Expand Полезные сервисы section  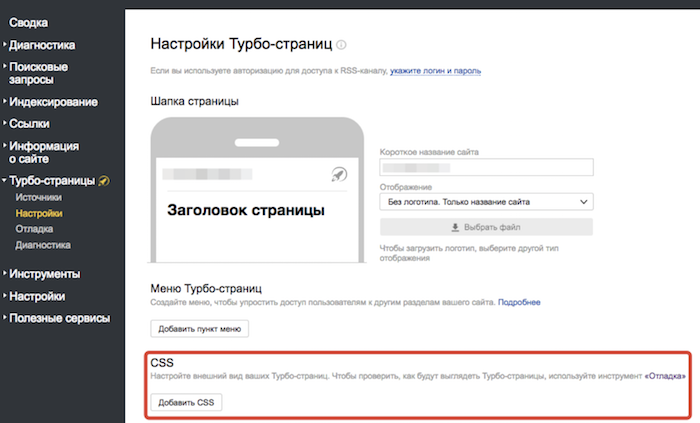(59, 318)
